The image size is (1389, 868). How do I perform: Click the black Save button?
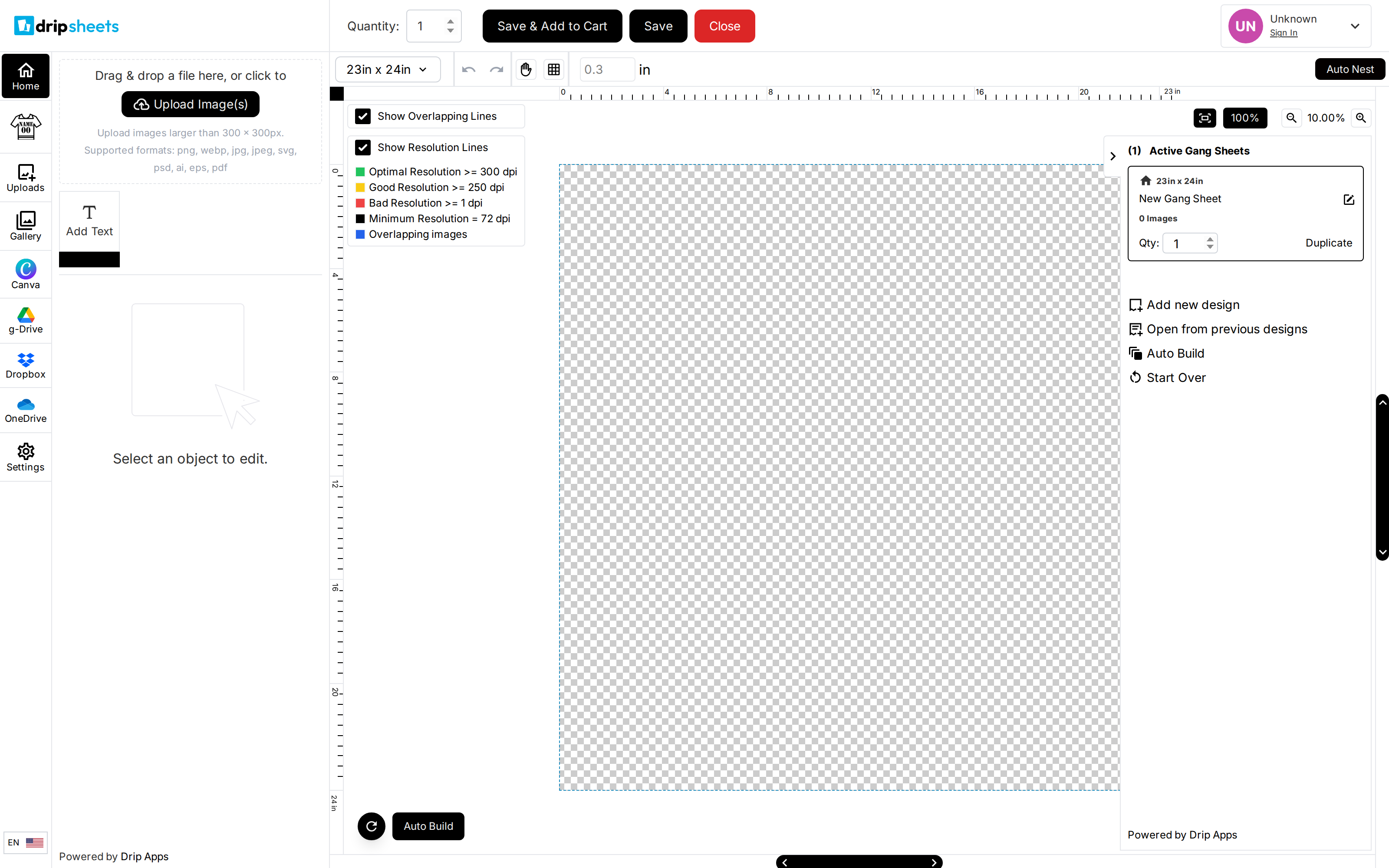658,26
